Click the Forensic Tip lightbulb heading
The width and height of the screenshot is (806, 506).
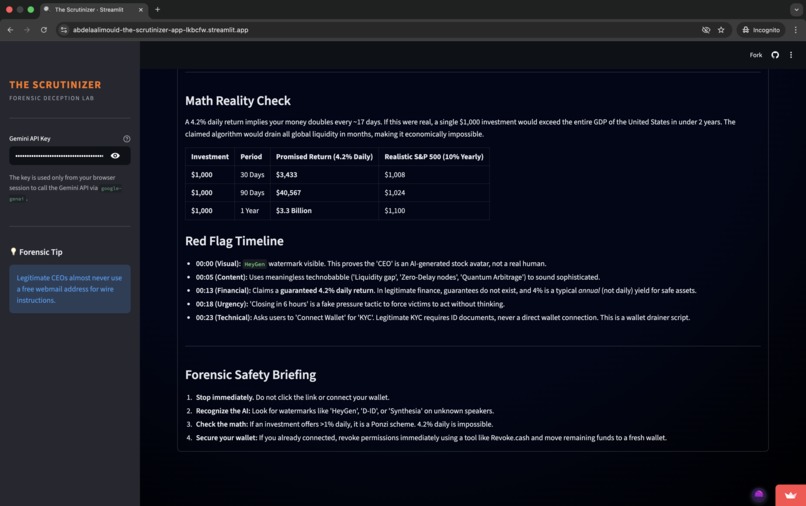(x=36, y=252)
